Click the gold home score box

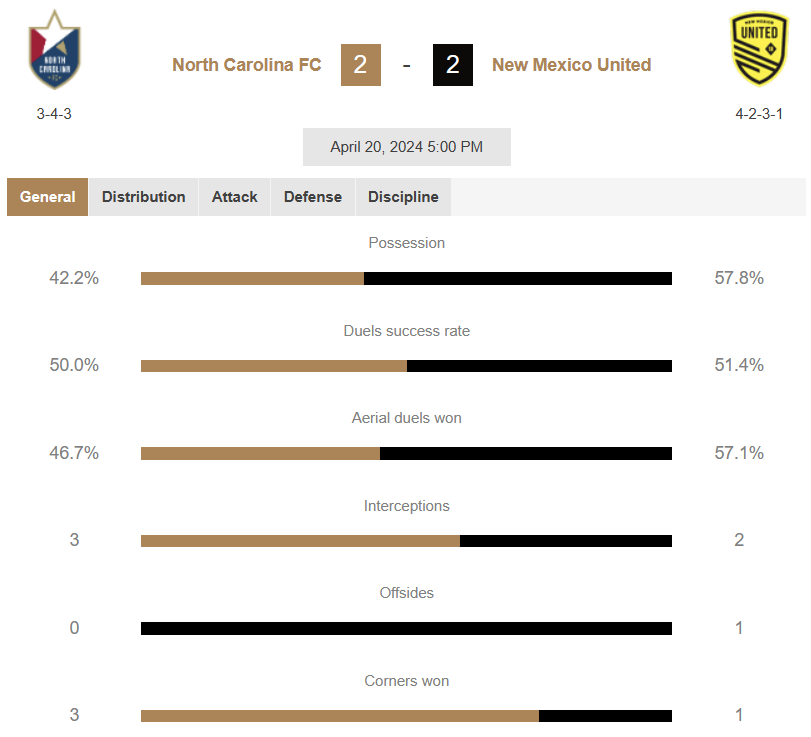tap(361, 65)
